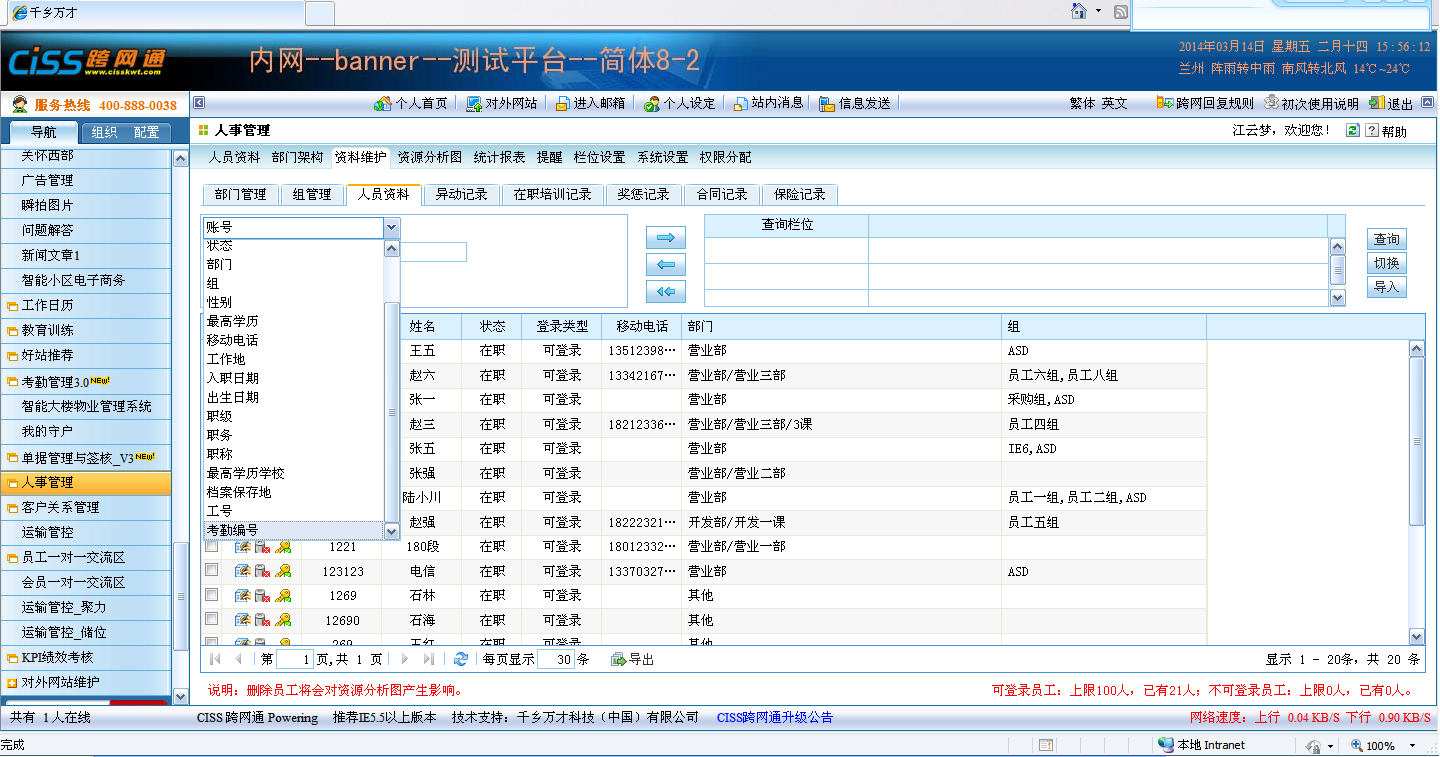Tick the checkbox for row 123123

point(211,570)
